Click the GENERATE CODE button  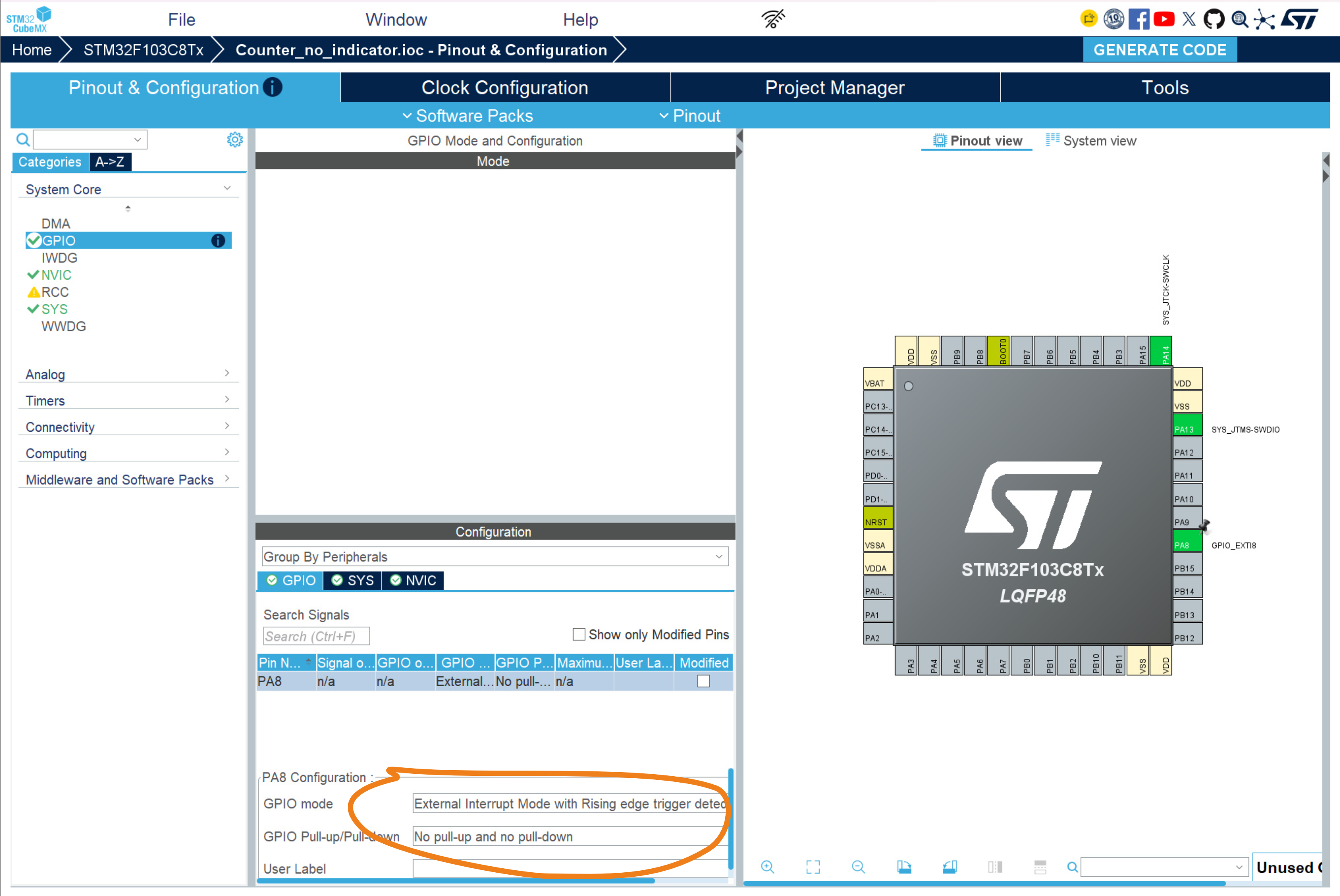1160,50
